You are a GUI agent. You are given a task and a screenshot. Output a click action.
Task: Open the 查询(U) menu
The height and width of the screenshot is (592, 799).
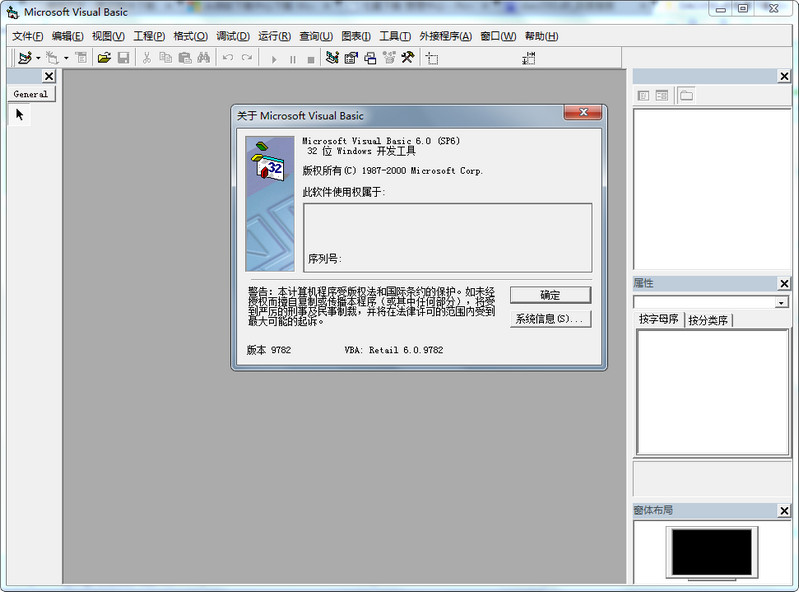click(316, 36)
